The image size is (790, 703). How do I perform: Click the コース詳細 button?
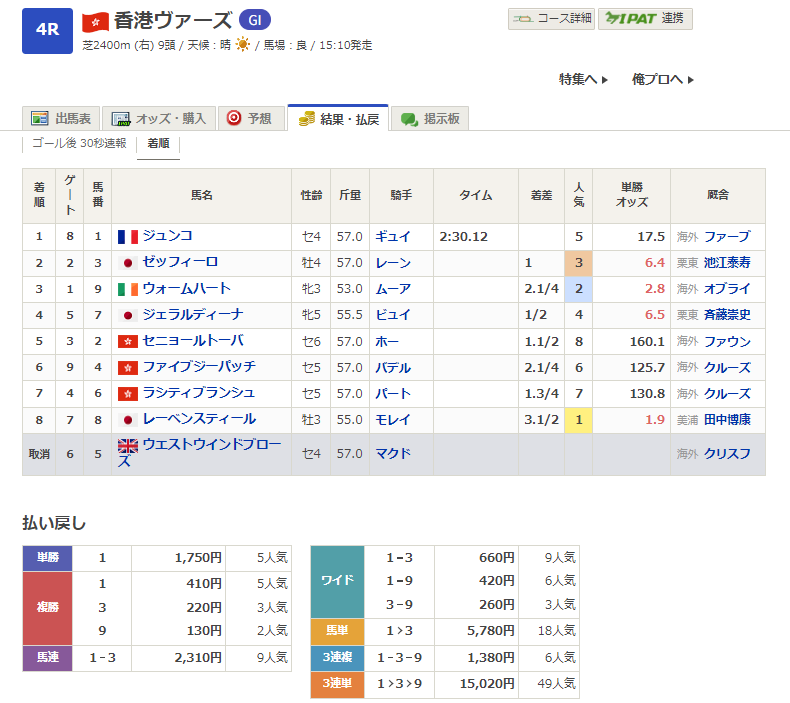pyautogui.click(x=552, y=19)
